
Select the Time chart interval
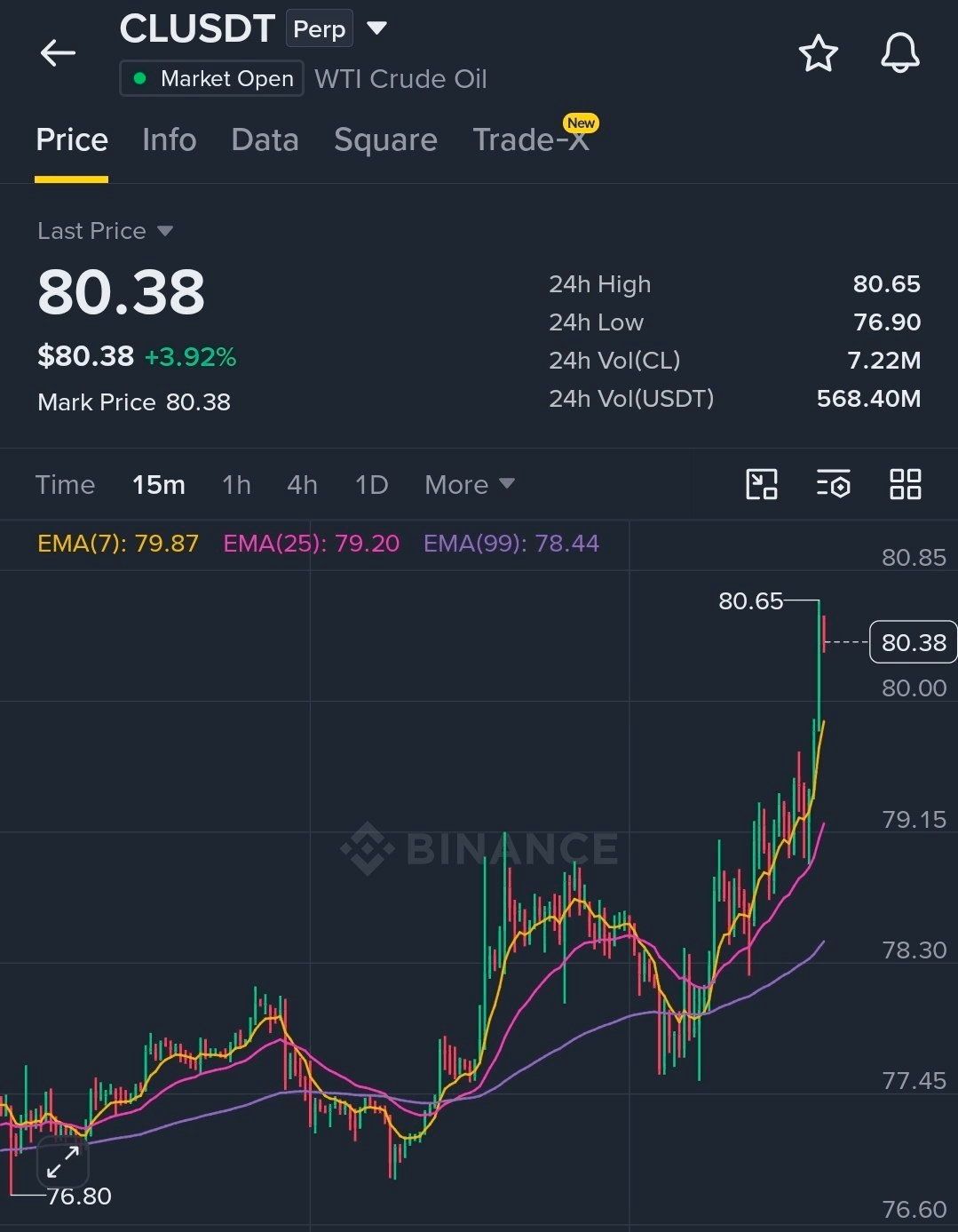(65, 484)
